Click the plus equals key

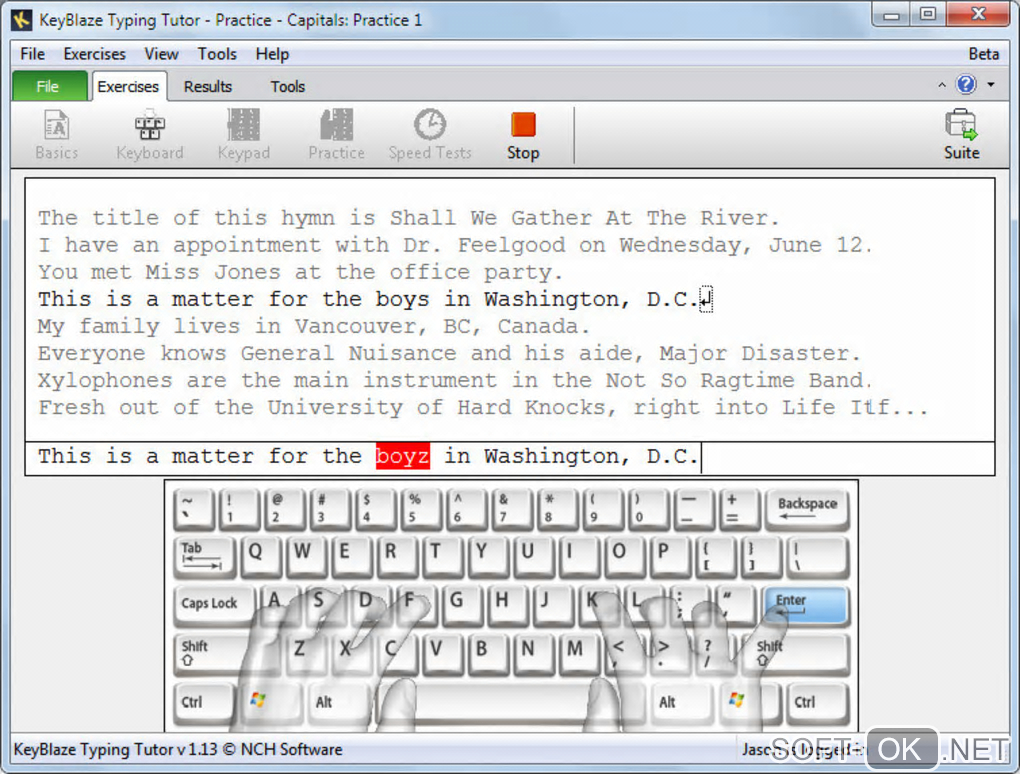[740, 508]
